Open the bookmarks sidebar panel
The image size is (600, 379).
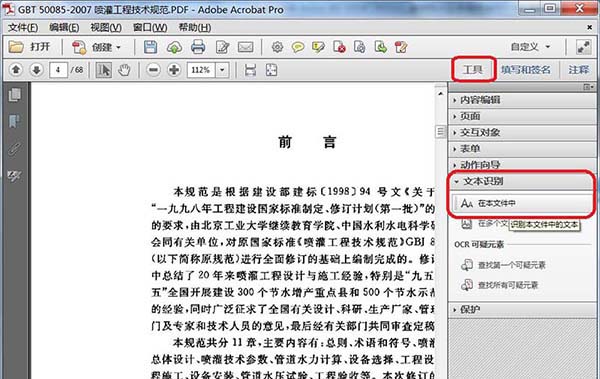[15, 121]
